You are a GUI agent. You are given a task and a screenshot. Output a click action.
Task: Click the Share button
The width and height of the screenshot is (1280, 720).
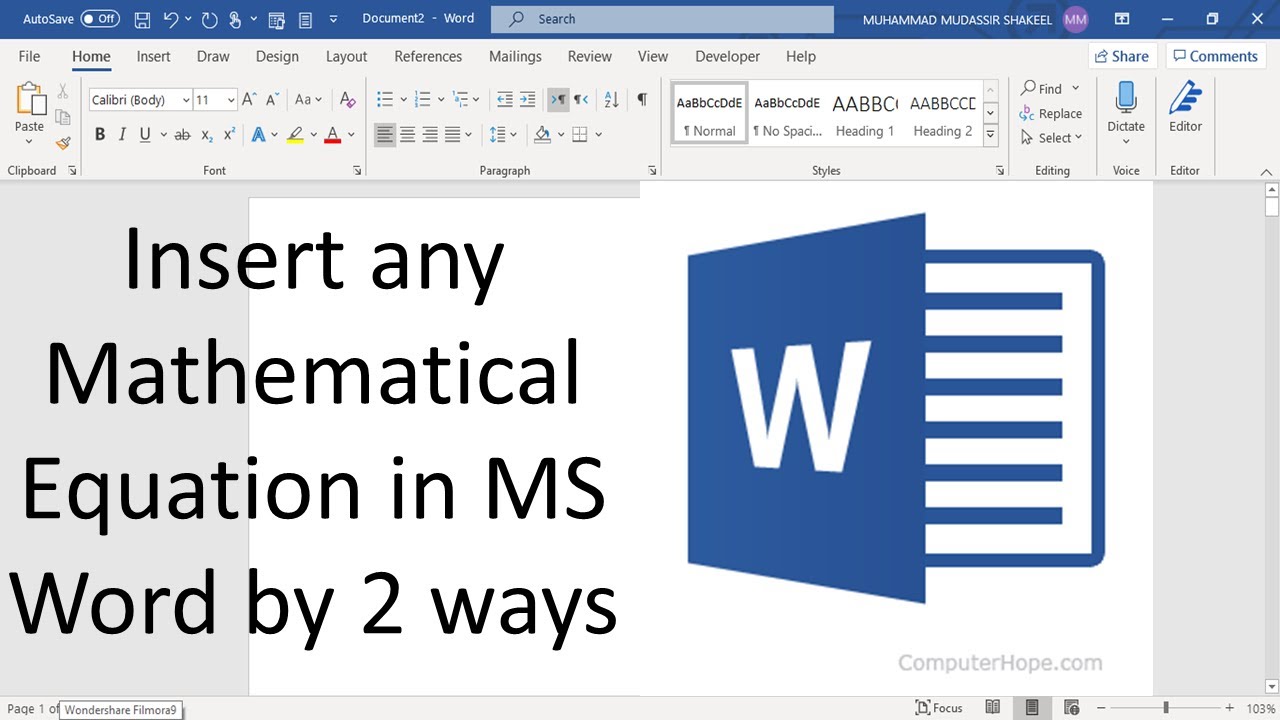tap(1122, 57)
